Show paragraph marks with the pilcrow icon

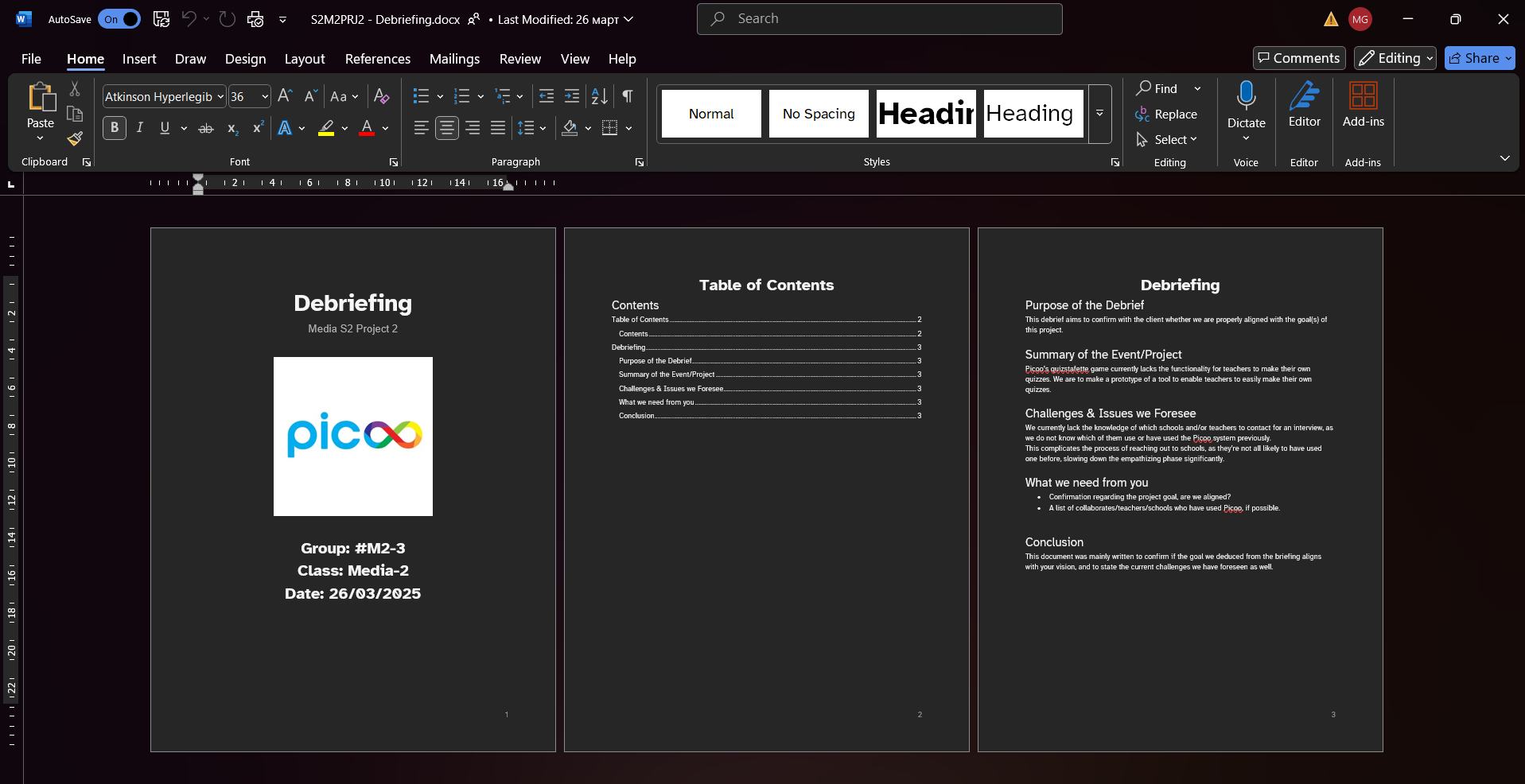628,96
